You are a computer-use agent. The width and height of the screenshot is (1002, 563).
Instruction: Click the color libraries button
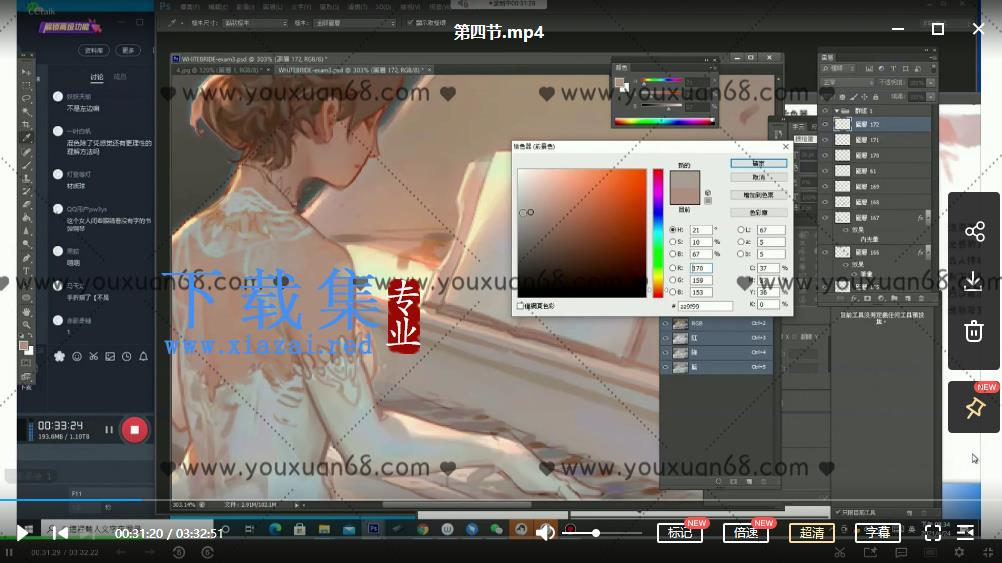point(759,212)
